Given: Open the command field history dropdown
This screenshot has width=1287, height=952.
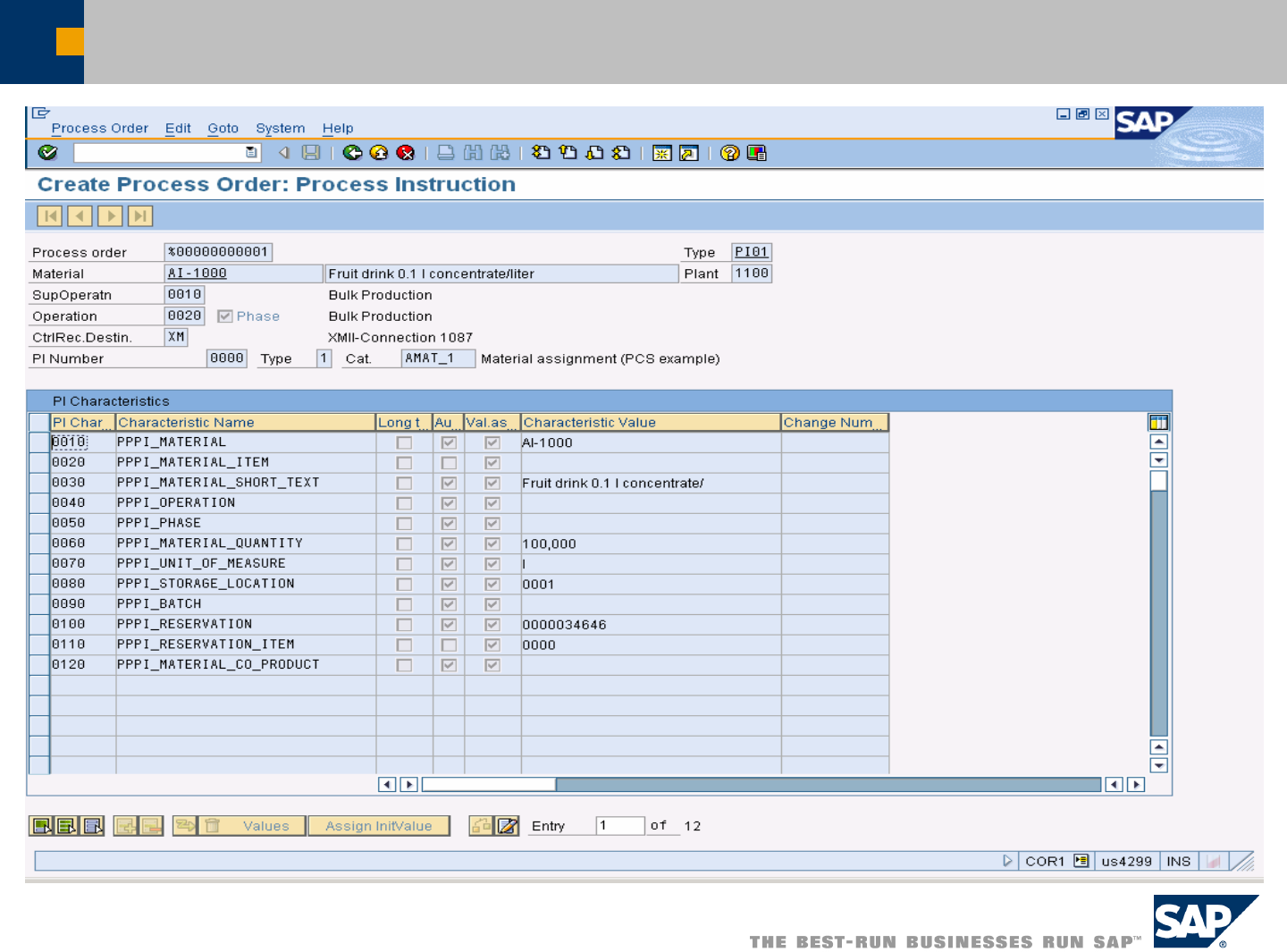Looking at the screenshot, I should tap(251, 153).
